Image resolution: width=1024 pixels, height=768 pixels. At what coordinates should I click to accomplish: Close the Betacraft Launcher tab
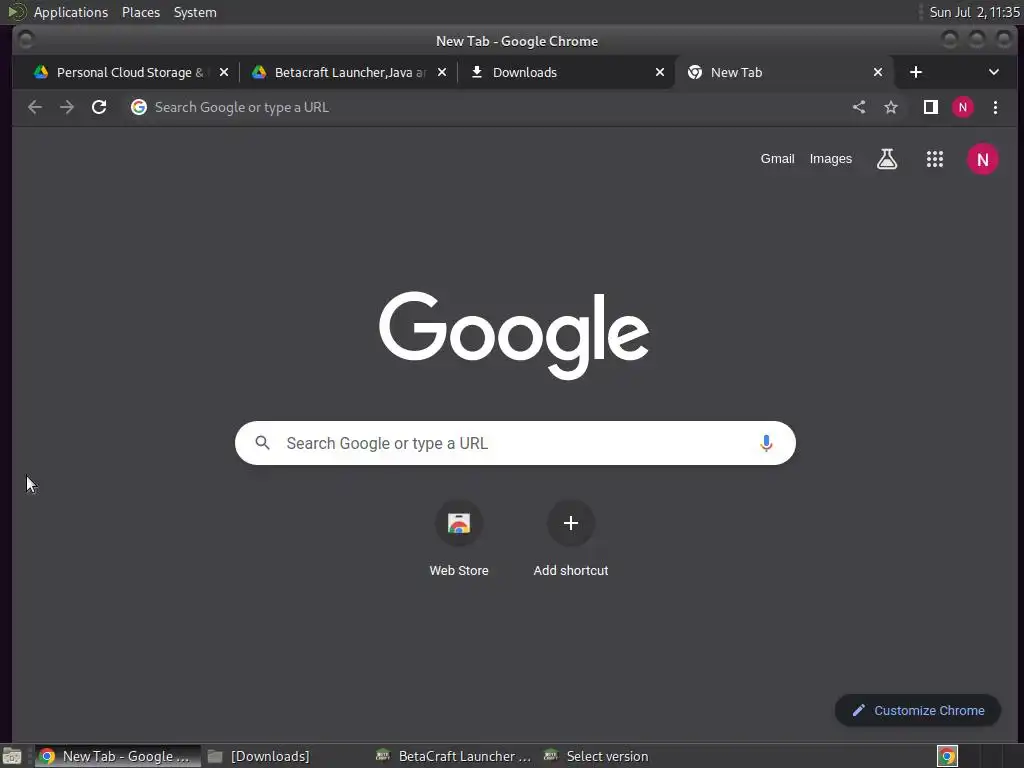tap(442, 72)
